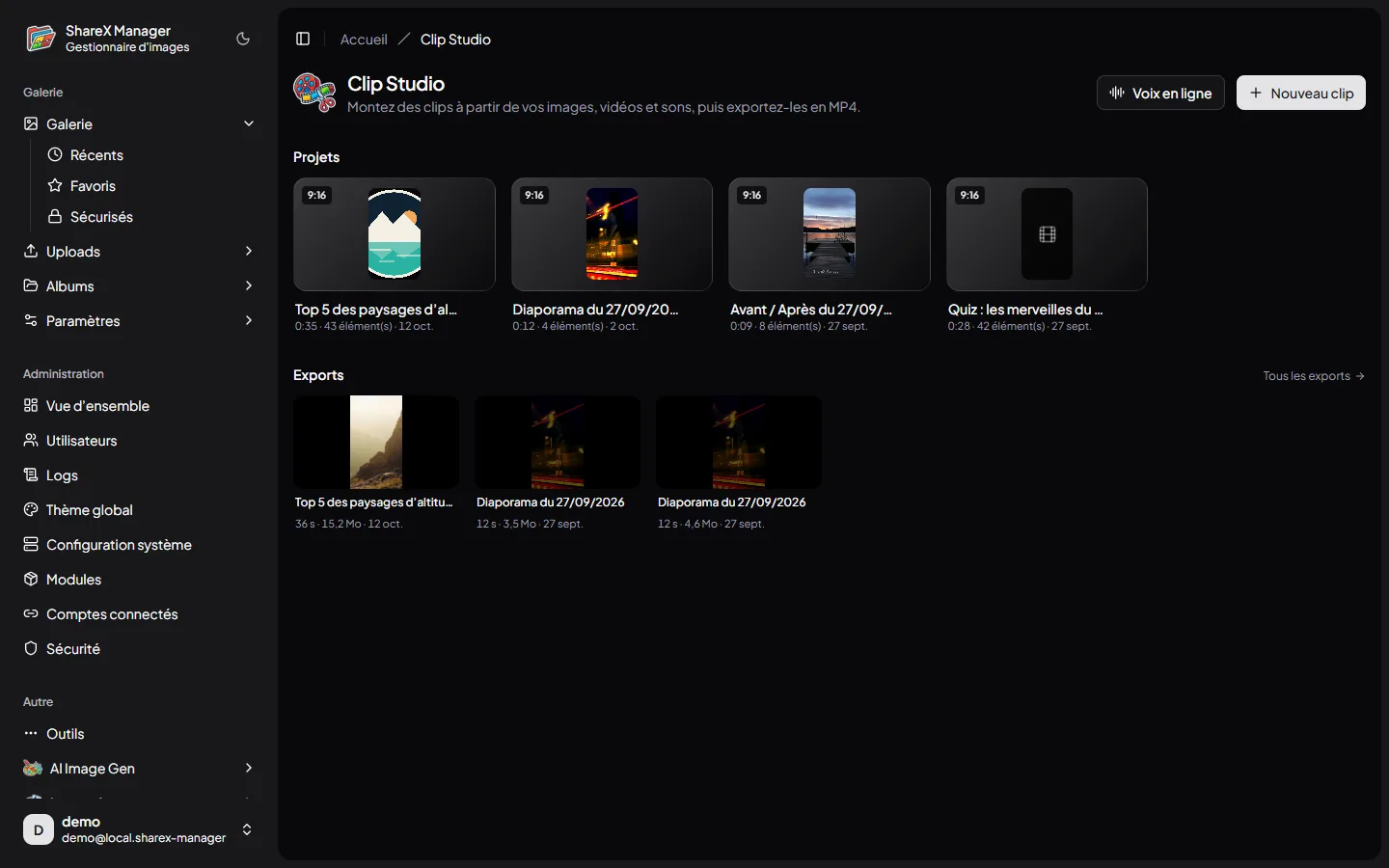
Task: Expand the Paramètres submenu chevron
Action: point(249,320)
